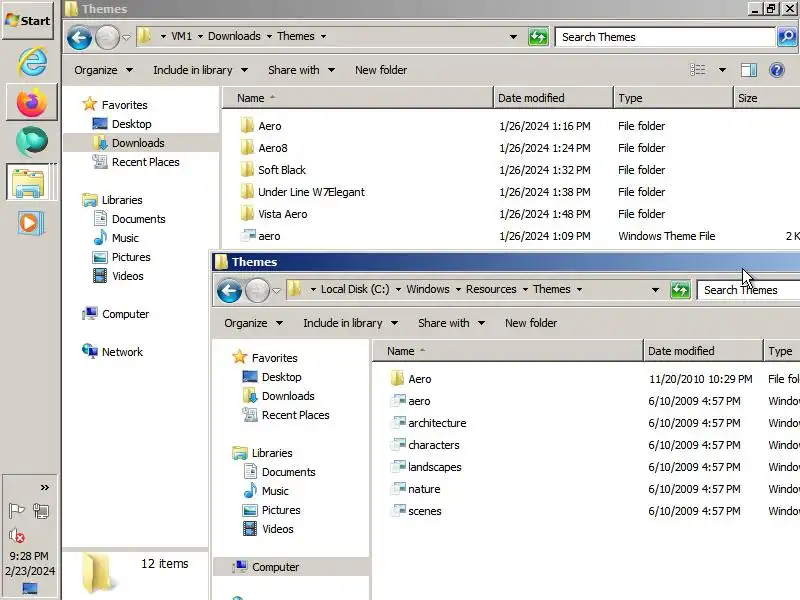Show hidden taskbar icons chevron

(x=45, y=488)
